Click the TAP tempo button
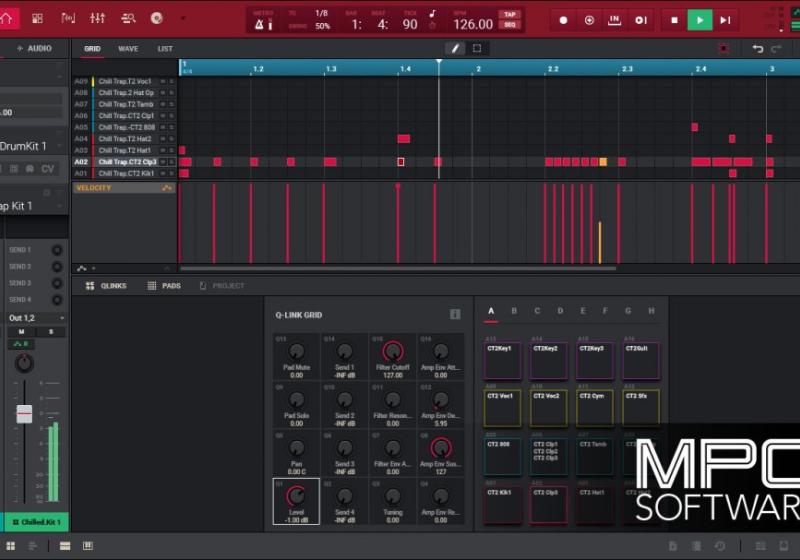 click(x=510, y=14)
